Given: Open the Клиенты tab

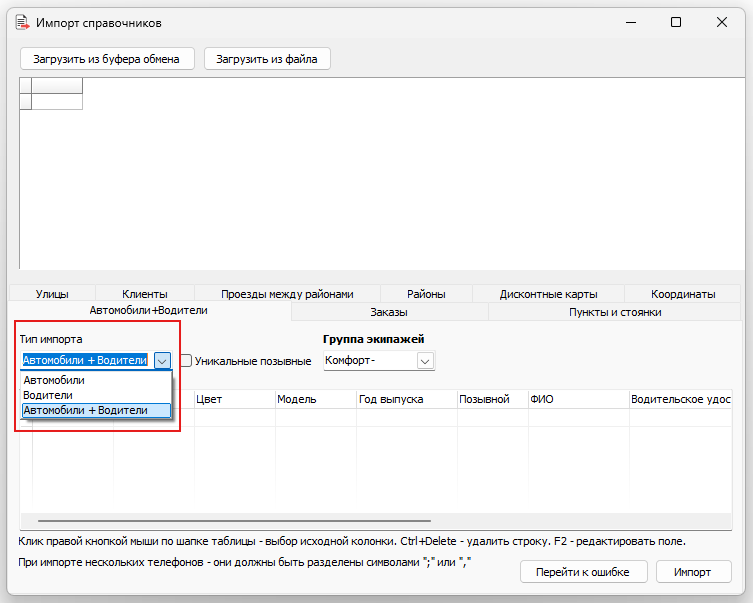Looking at the screenshot, I should click(145, 294).
